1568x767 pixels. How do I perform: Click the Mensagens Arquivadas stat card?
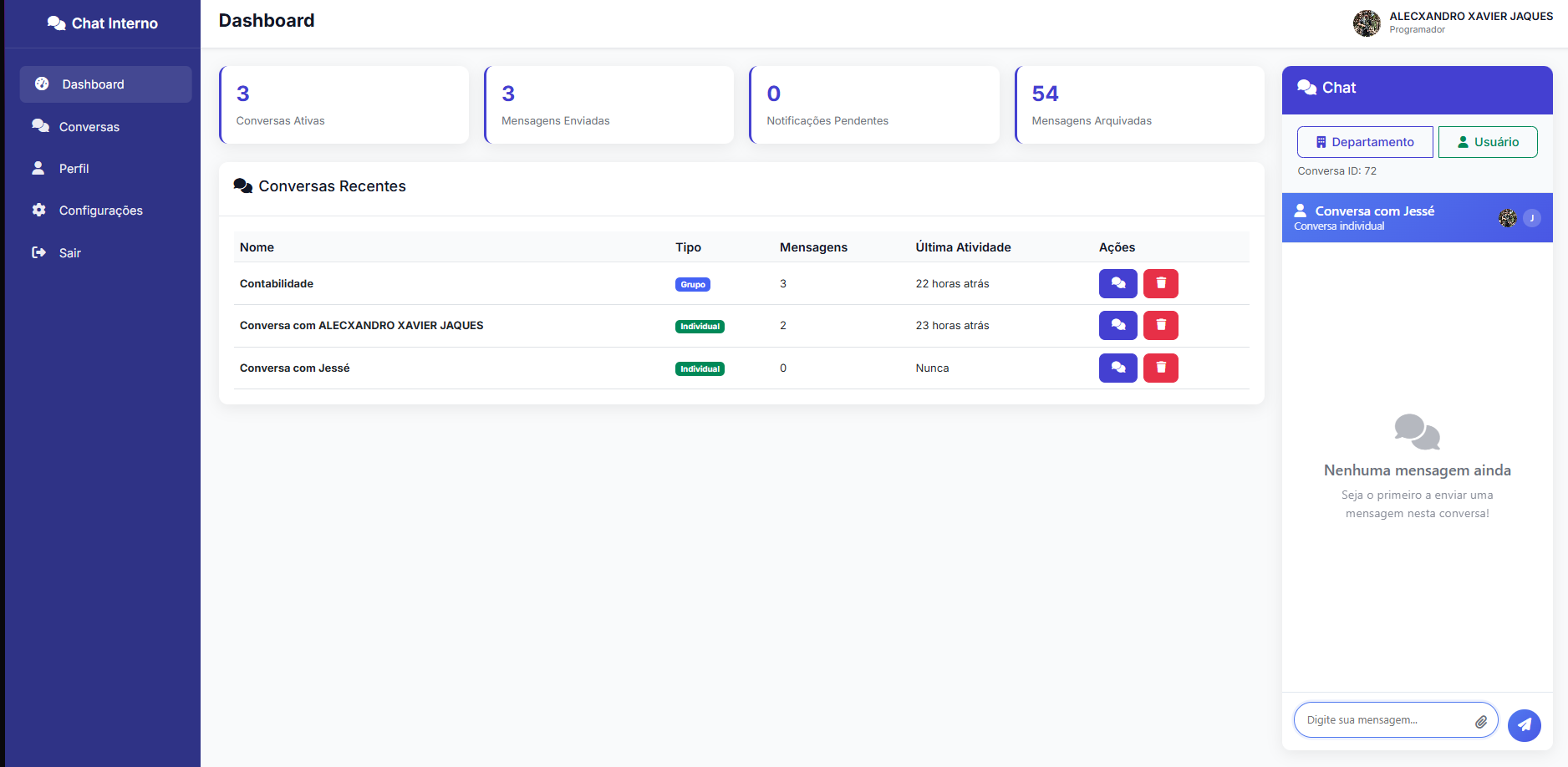tap(1138, 105)
